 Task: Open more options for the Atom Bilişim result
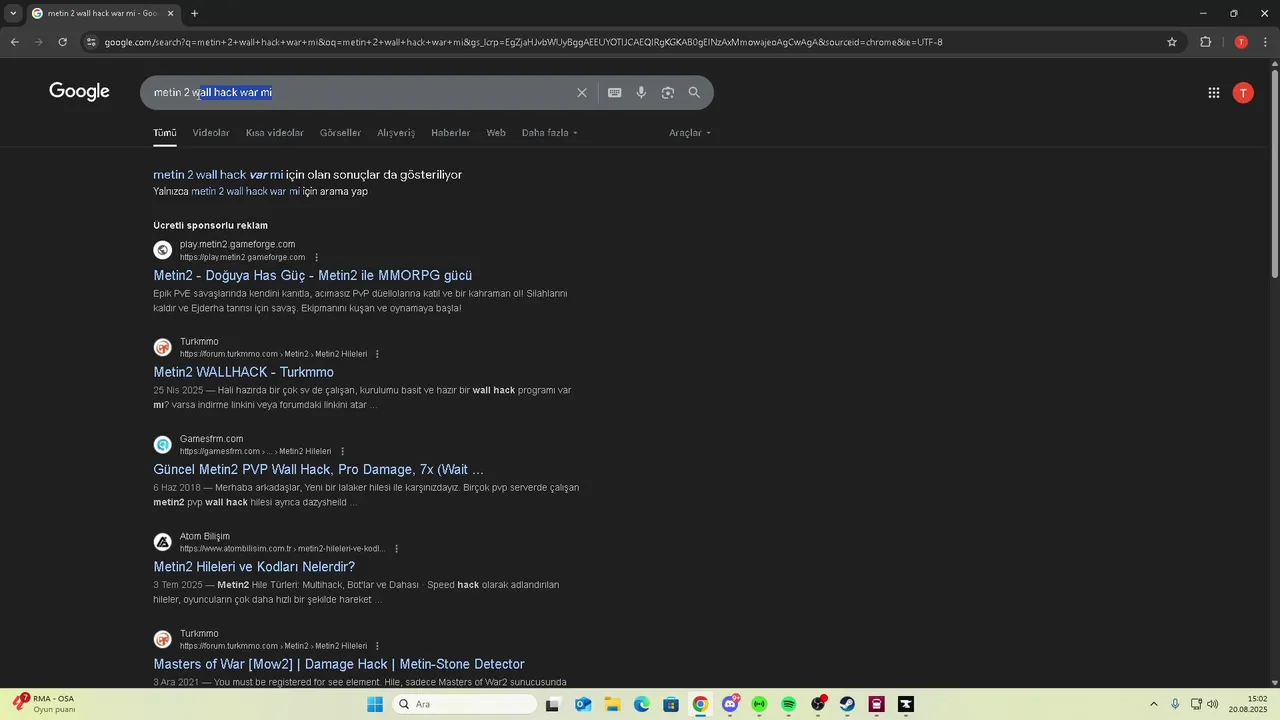(x=396, y=548)
